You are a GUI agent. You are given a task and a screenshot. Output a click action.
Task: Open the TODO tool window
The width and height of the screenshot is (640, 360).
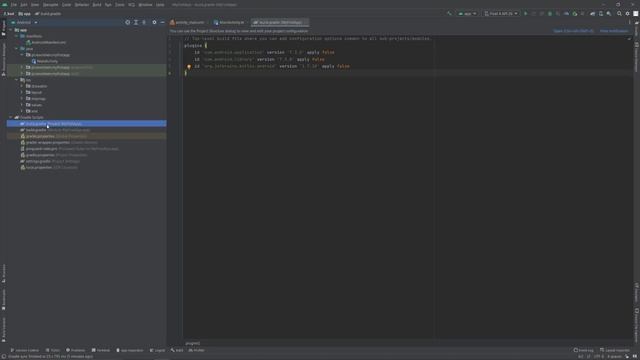(53, 350)
